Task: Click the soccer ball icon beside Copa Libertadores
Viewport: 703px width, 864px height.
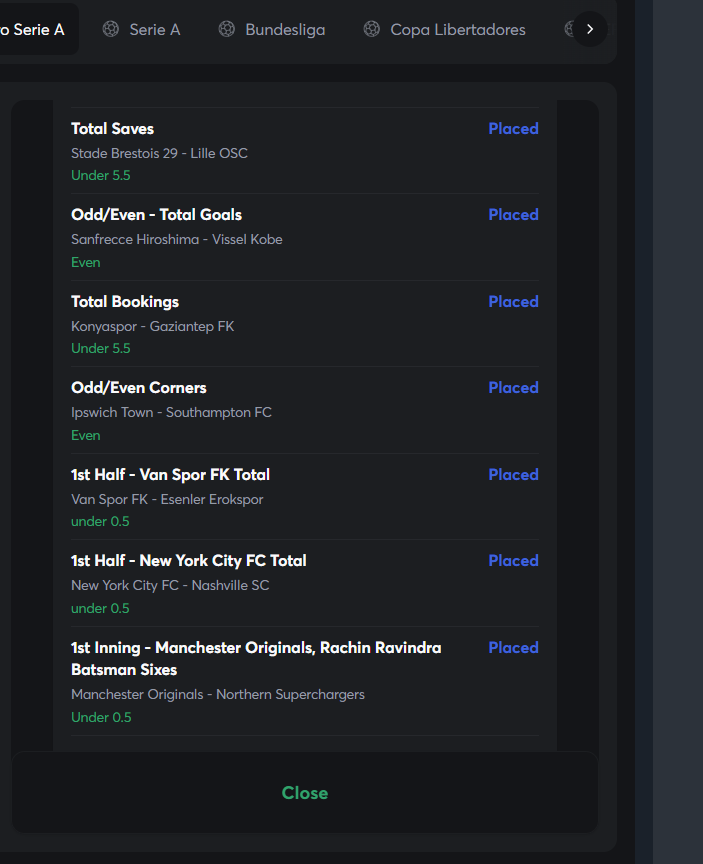Action: [x=372, y=29]
